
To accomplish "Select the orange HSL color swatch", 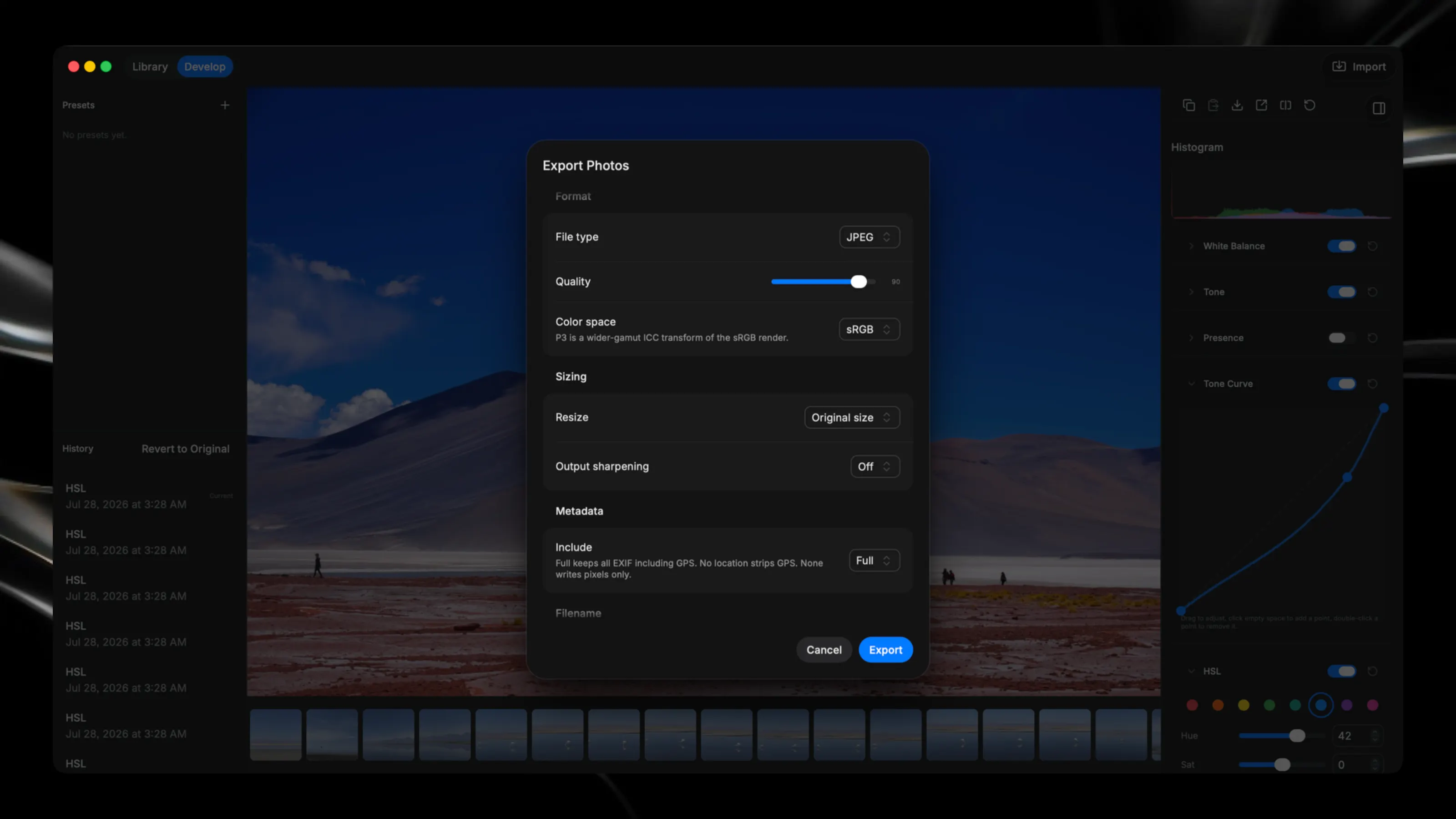I will click(1218, 705).
